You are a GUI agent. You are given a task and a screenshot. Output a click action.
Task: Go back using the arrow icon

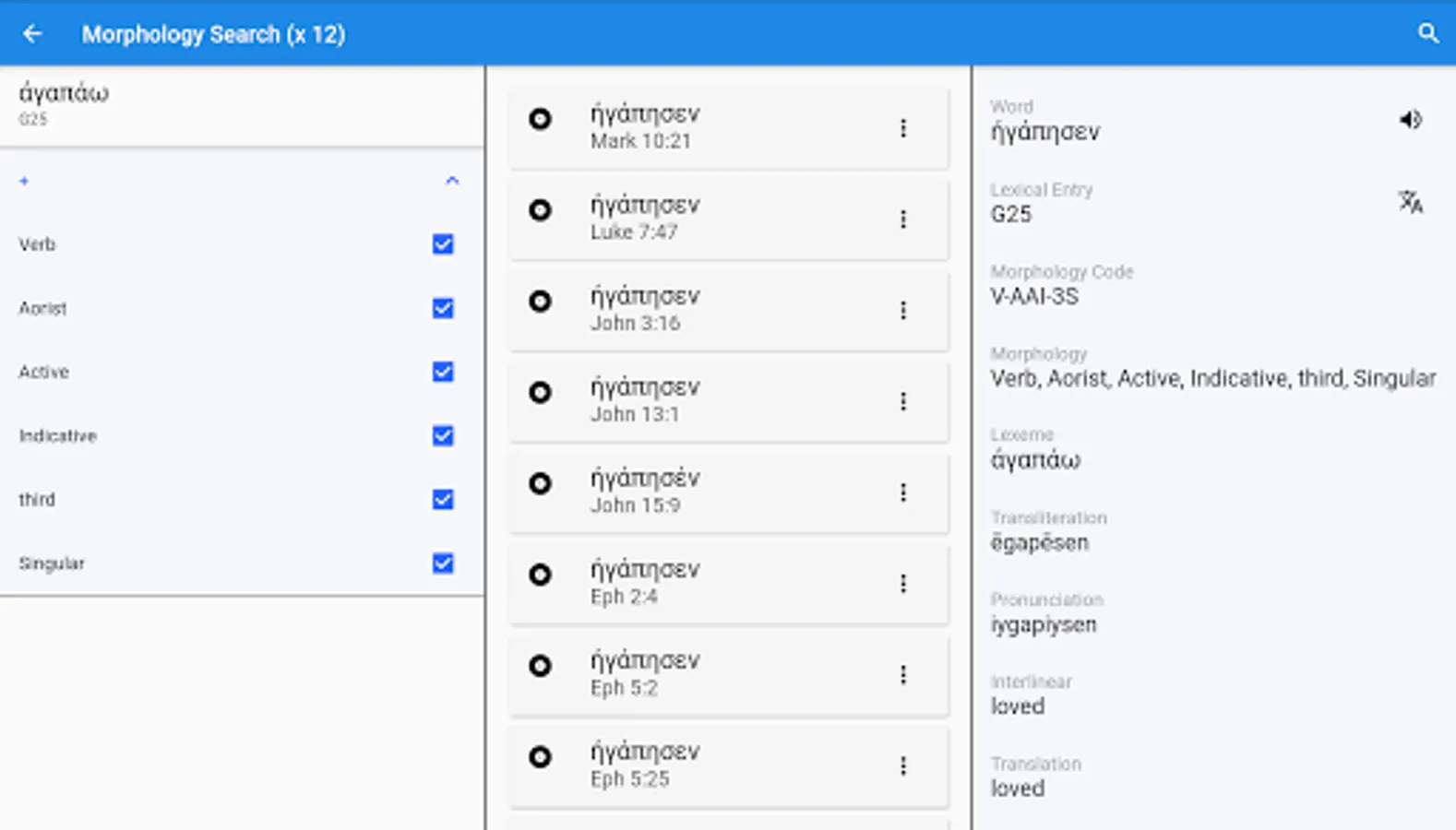click(32, 34)
